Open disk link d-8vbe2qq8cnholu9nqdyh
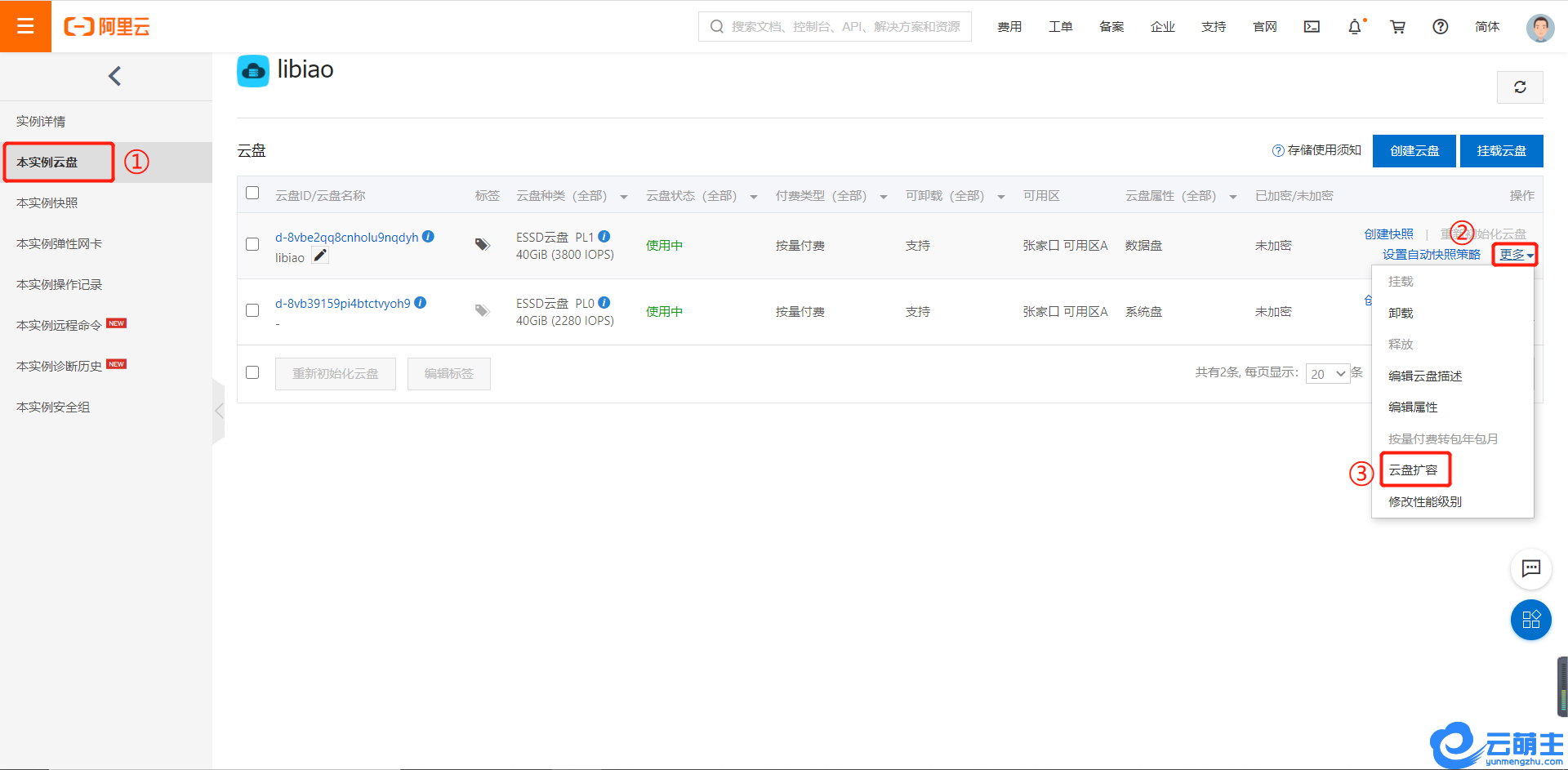 346,238
